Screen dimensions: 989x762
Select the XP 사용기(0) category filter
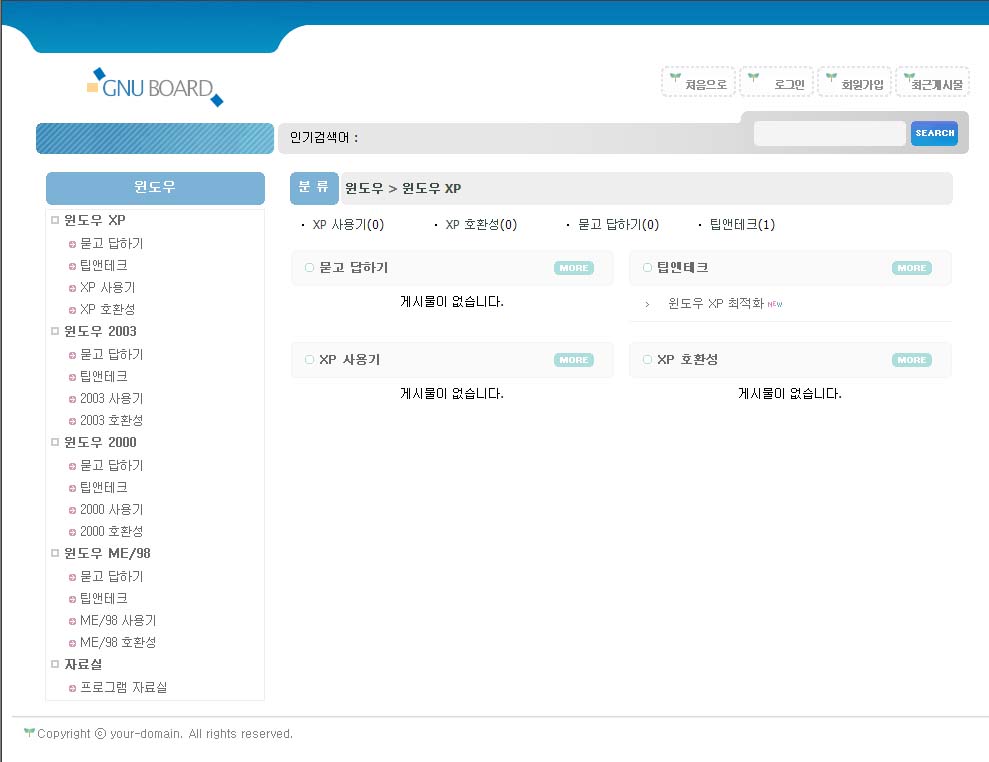click(348, 225)
